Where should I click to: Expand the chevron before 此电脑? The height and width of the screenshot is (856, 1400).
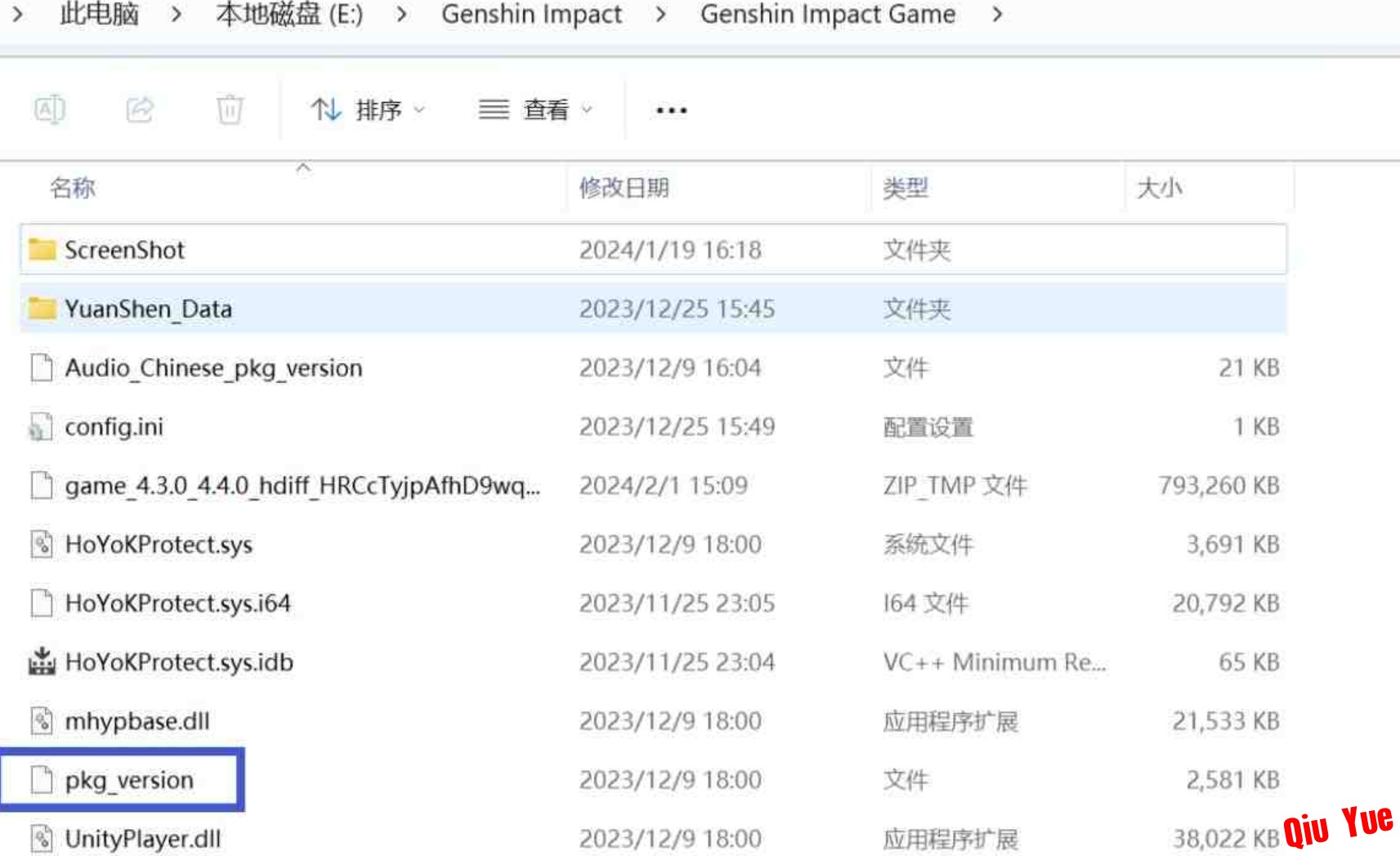click(17, 14)
